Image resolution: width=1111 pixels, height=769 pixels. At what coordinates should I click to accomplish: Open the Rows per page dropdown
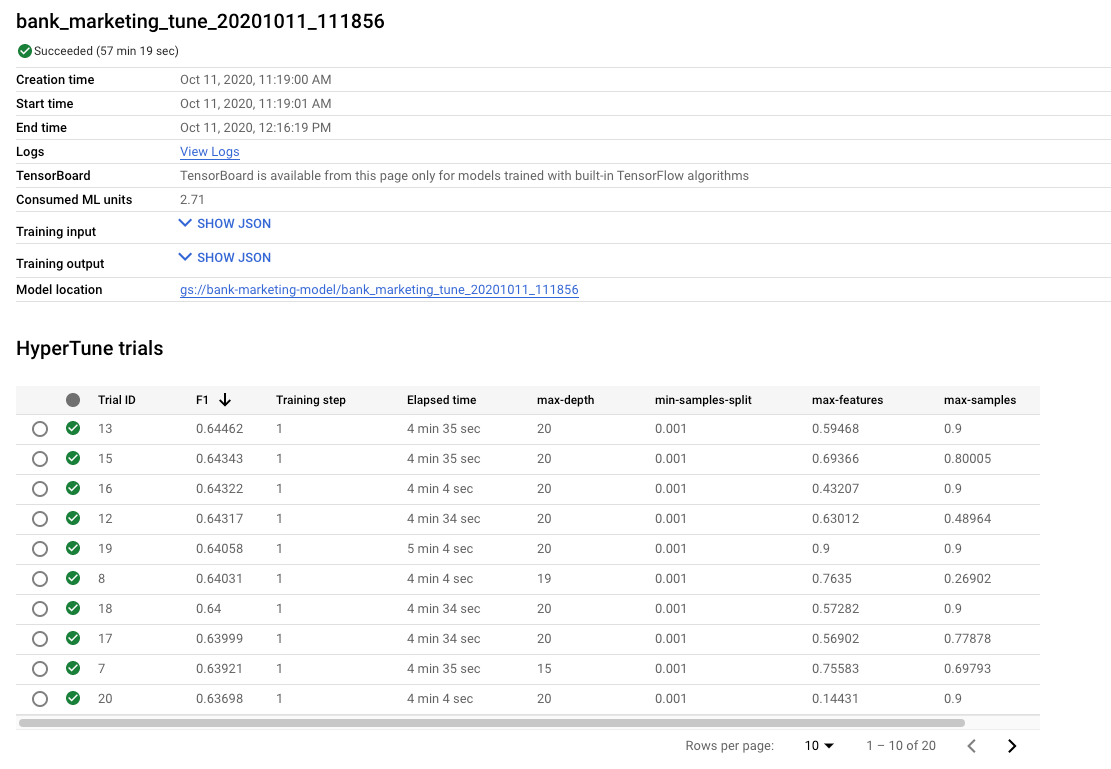tap(819, 746)
